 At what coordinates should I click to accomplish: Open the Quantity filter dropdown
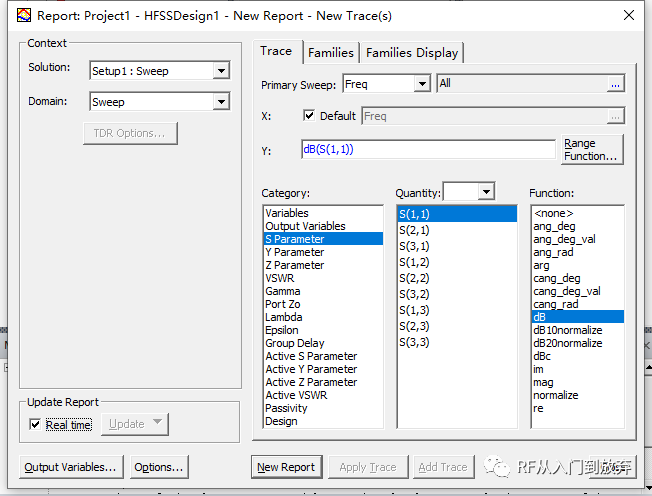point(486,192)
